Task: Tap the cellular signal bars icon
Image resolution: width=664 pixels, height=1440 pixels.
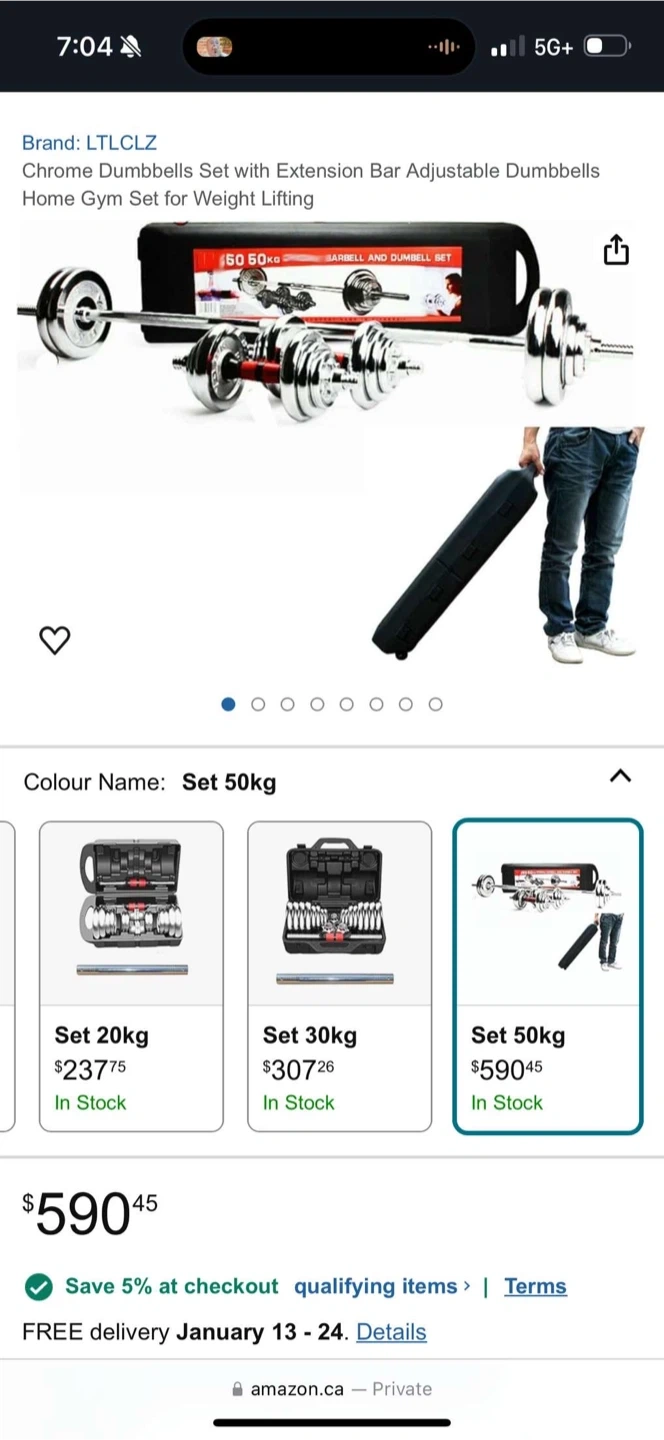Action: point(507,47)
